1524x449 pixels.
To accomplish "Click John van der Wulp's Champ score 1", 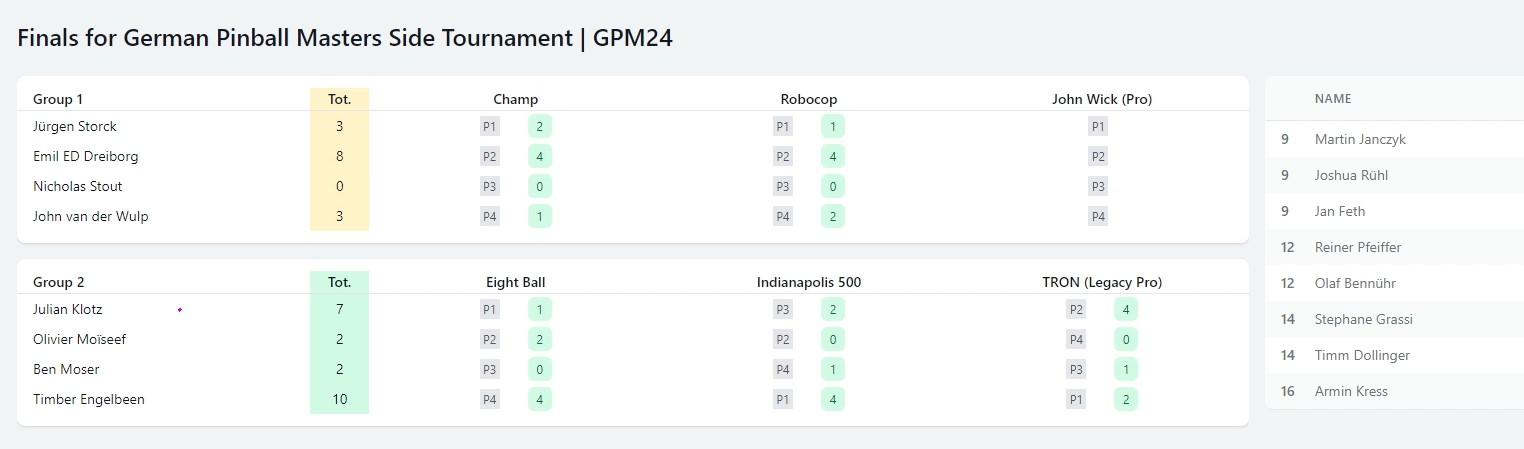I will [x=540, y=217].
